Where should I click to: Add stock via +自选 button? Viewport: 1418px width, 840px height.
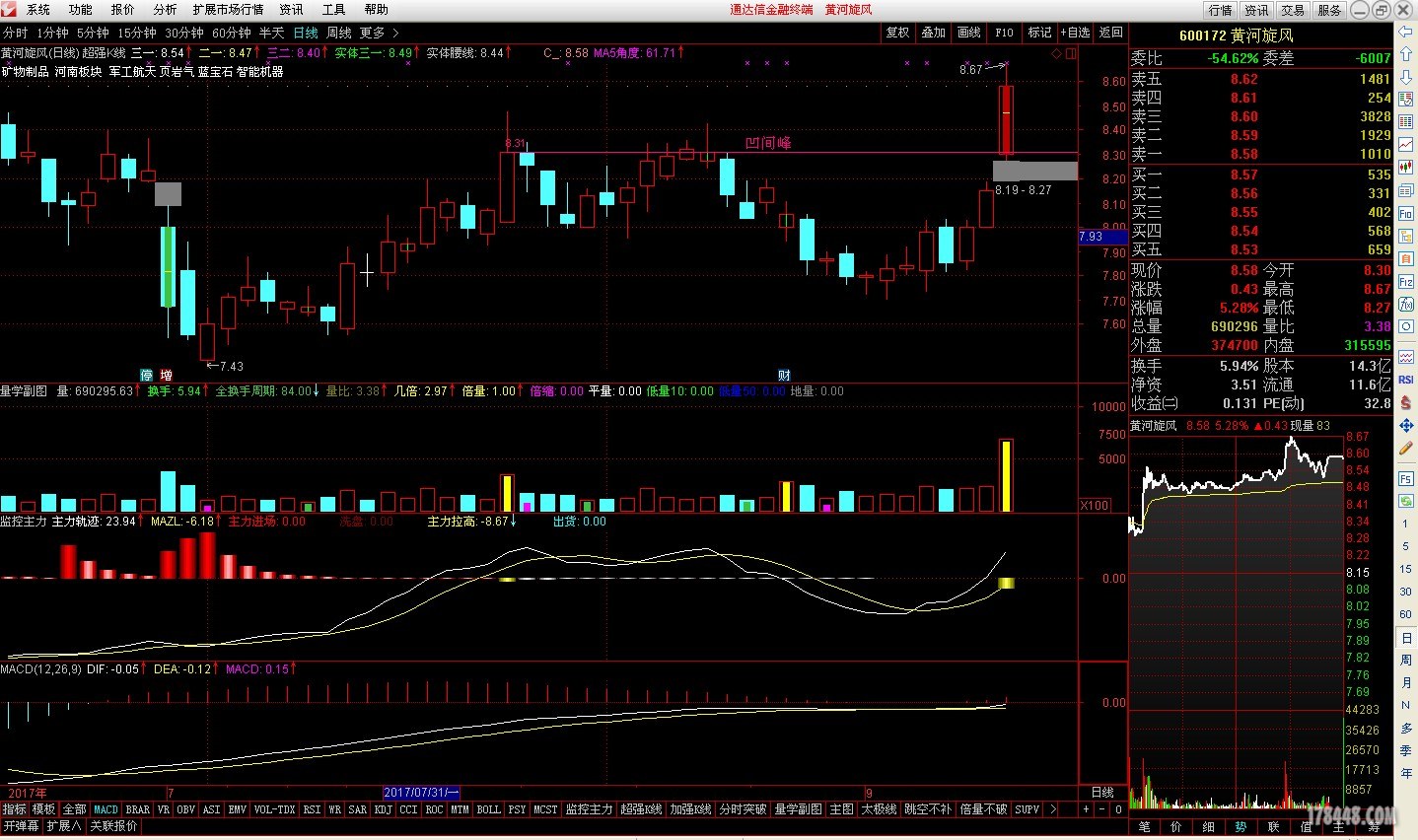(x=1075, y=33)
